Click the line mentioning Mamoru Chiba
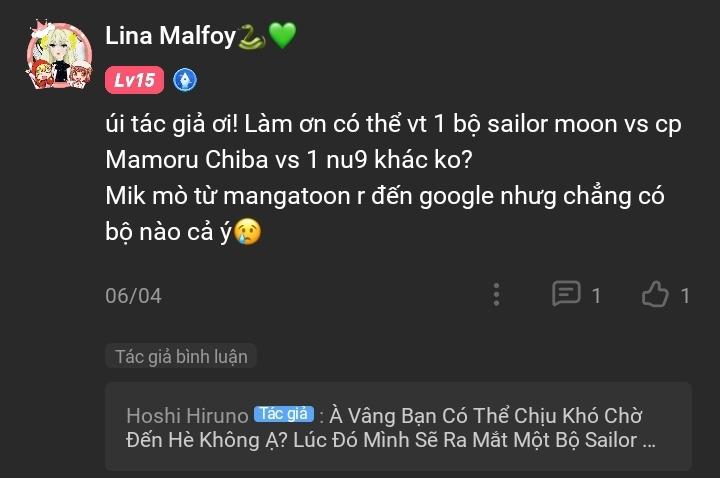The image size is (720, 478). tap(288, 159)
